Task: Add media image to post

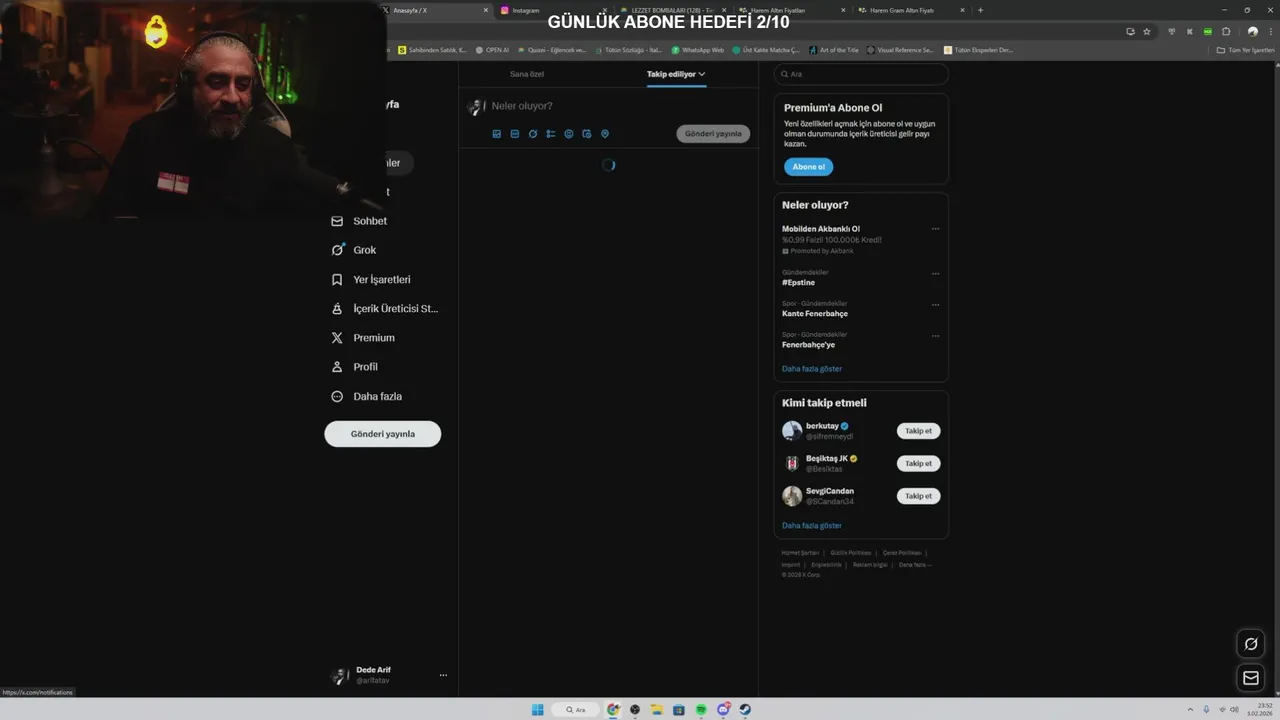Action: tap(497, 134)
